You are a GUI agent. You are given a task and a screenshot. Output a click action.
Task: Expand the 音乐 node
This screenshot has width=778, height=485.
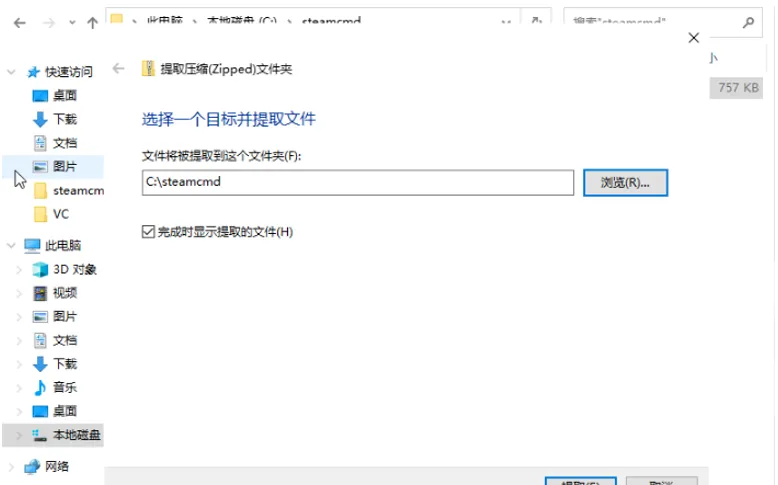(x=19, y=388)
